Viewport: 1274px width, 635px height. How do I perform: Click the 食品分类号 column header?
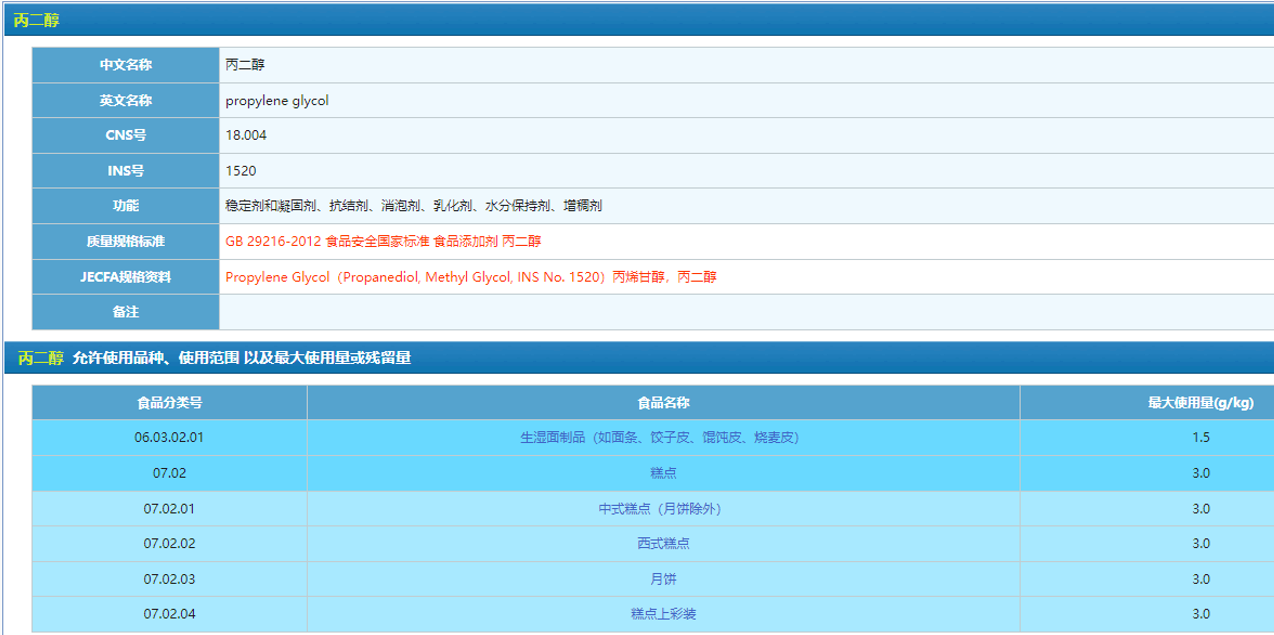click(169, 403)
